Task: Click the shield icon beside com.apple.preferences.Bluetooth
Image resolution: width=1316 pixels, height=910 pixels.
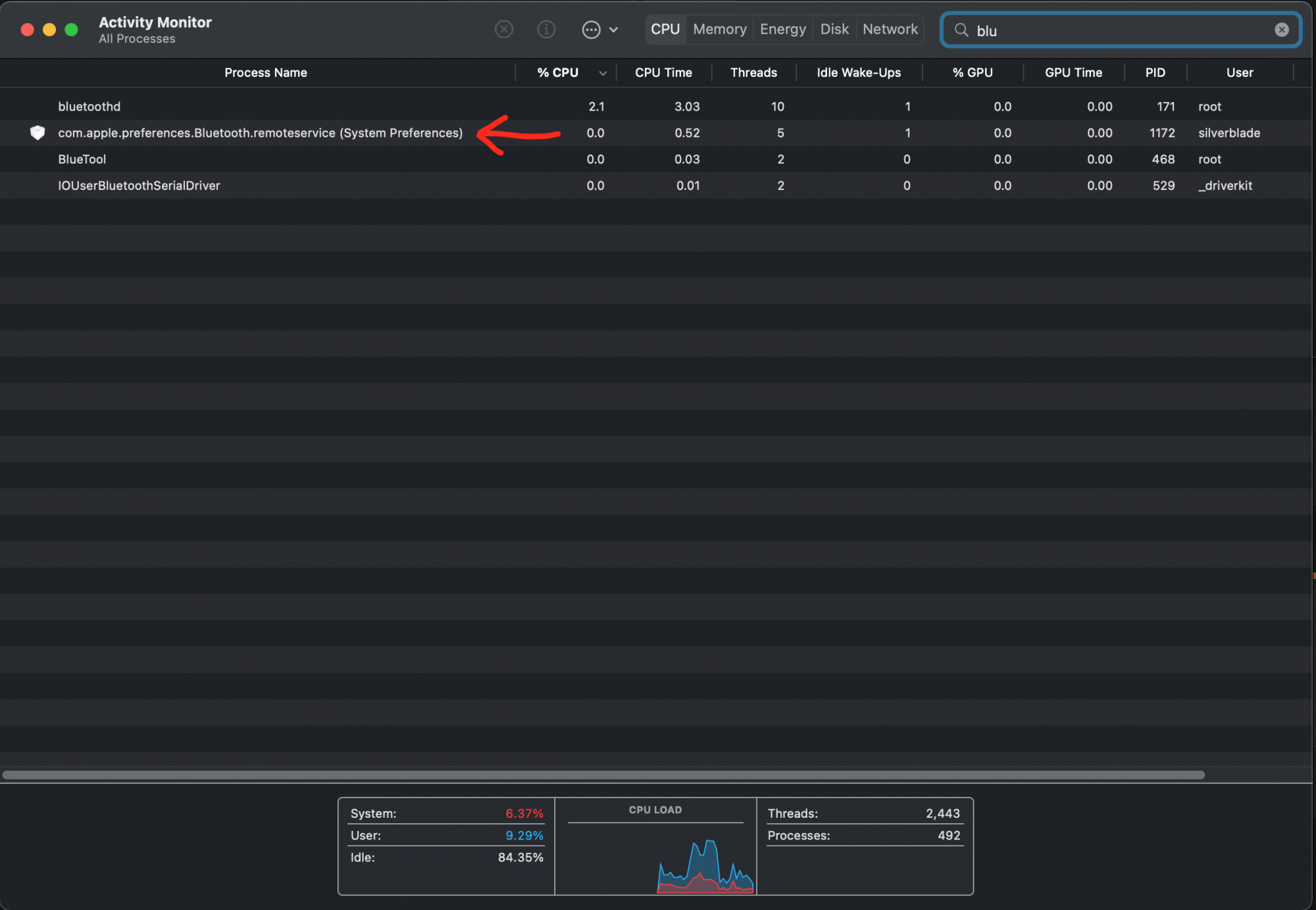Action: pyautogui.click(x=38, y=133)
